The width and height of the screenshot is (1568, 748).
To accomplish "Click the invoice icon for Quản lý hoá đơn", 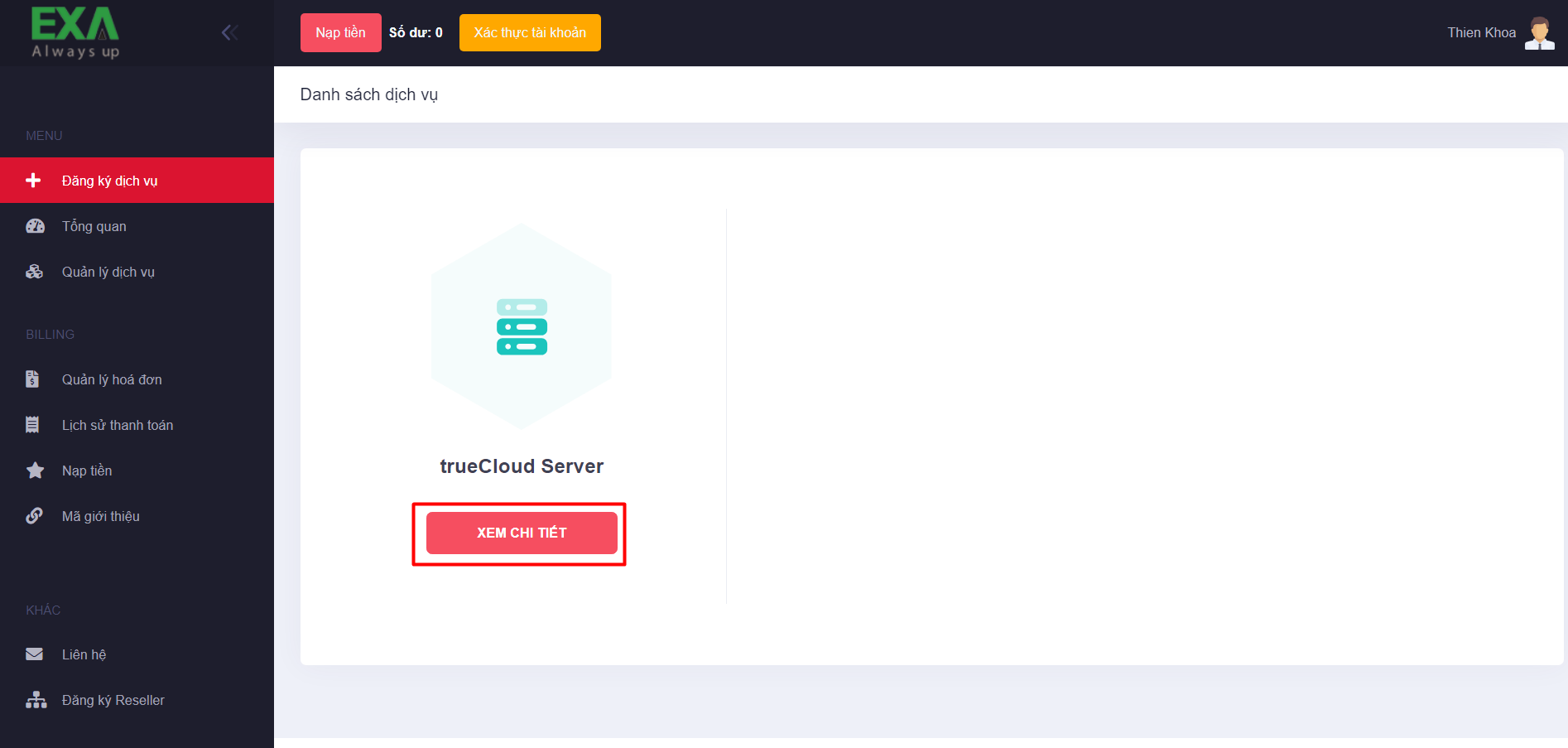I will pos(32,379).
